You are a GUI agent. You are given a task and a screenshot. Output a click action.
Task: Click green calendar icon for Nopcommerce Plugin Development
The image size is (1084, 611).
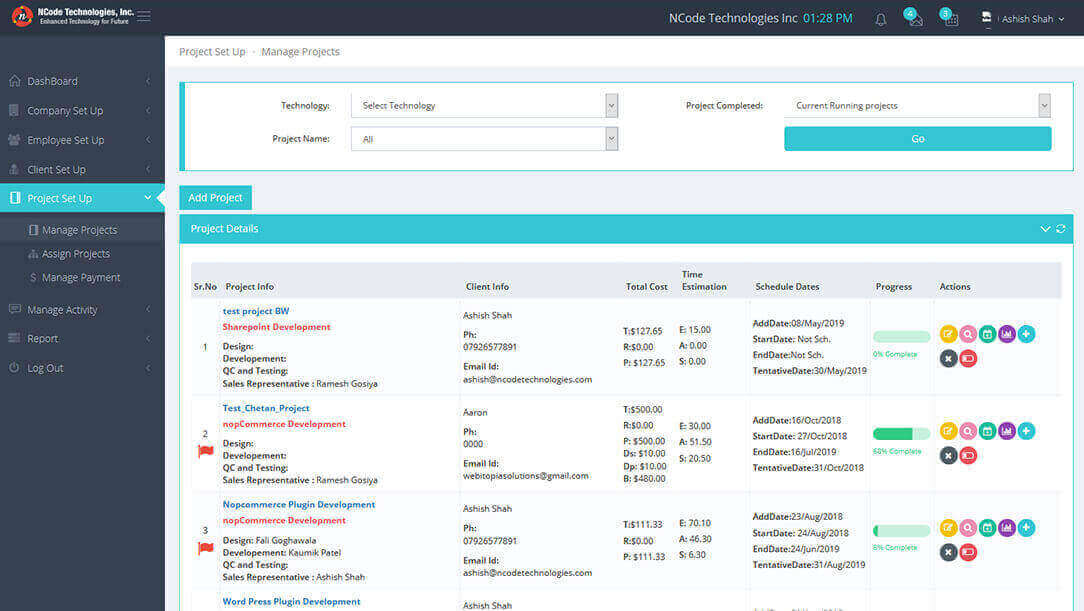tap(987, 528)
